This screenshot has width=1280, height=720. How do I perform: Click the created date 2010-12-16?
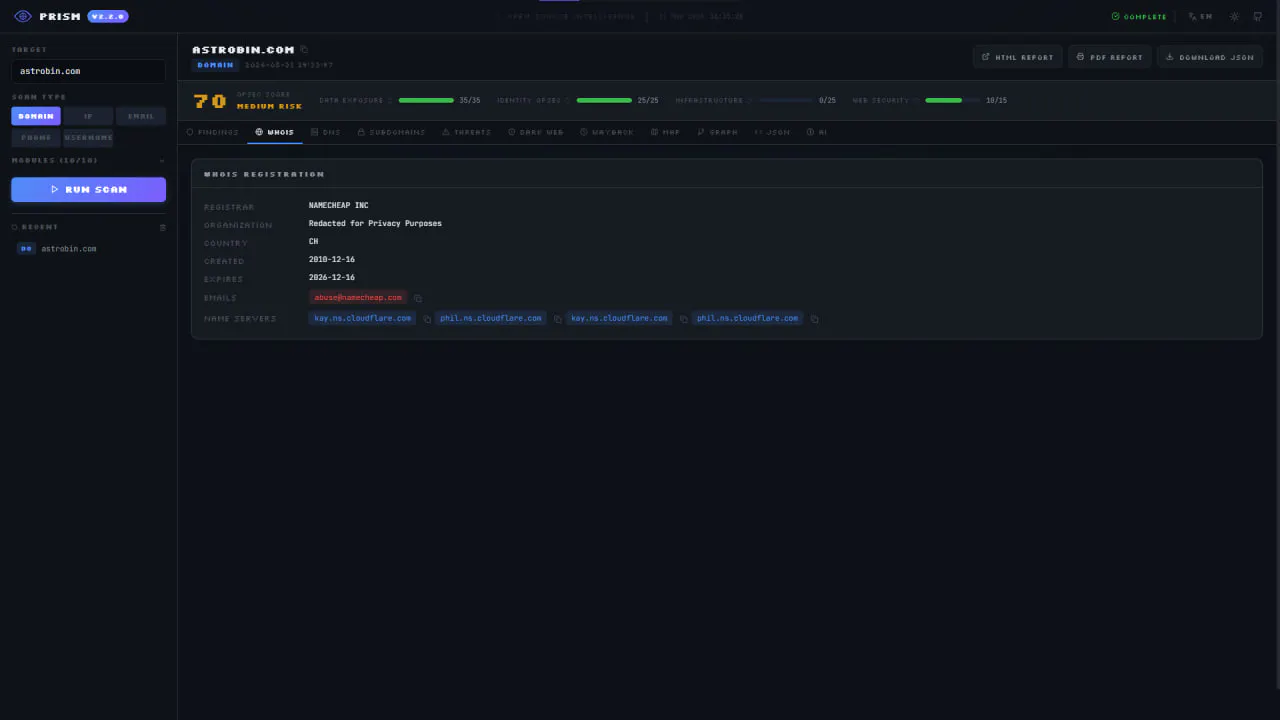click(x=332, y=260)
